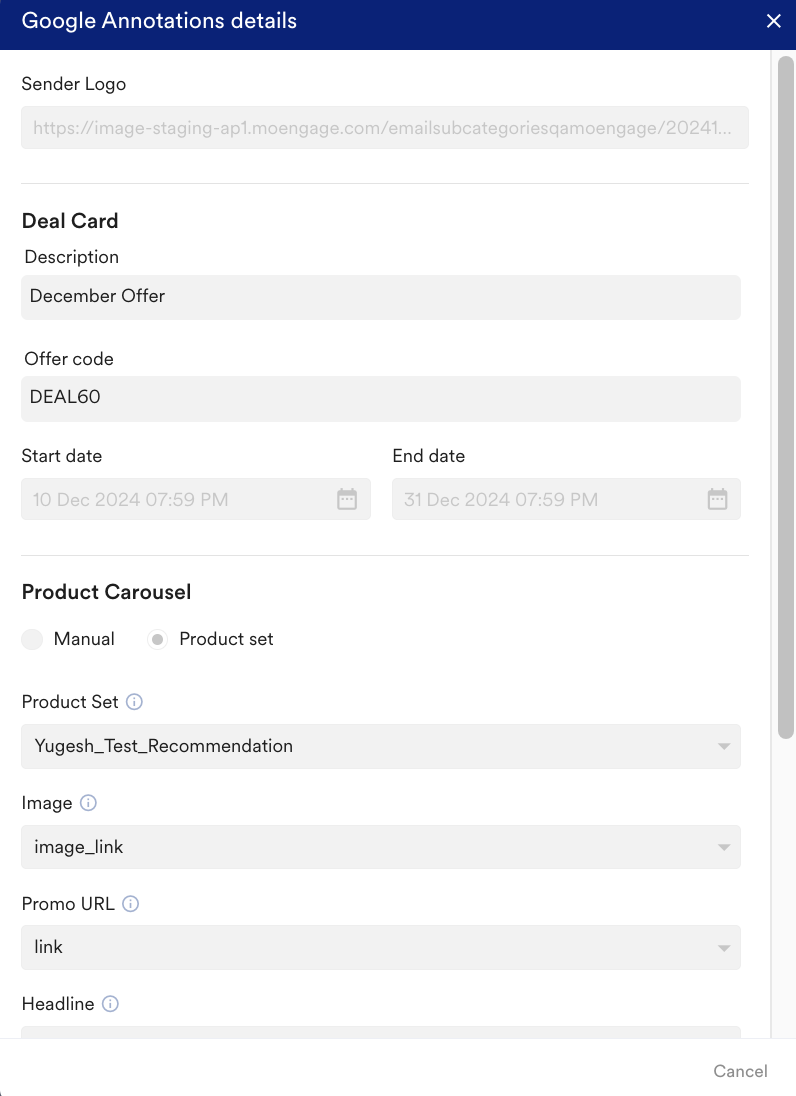Image resolution: width=796 pixels, height=1096 pixels.
Task: Open the Image field dropdown
Action: [380, 847]
